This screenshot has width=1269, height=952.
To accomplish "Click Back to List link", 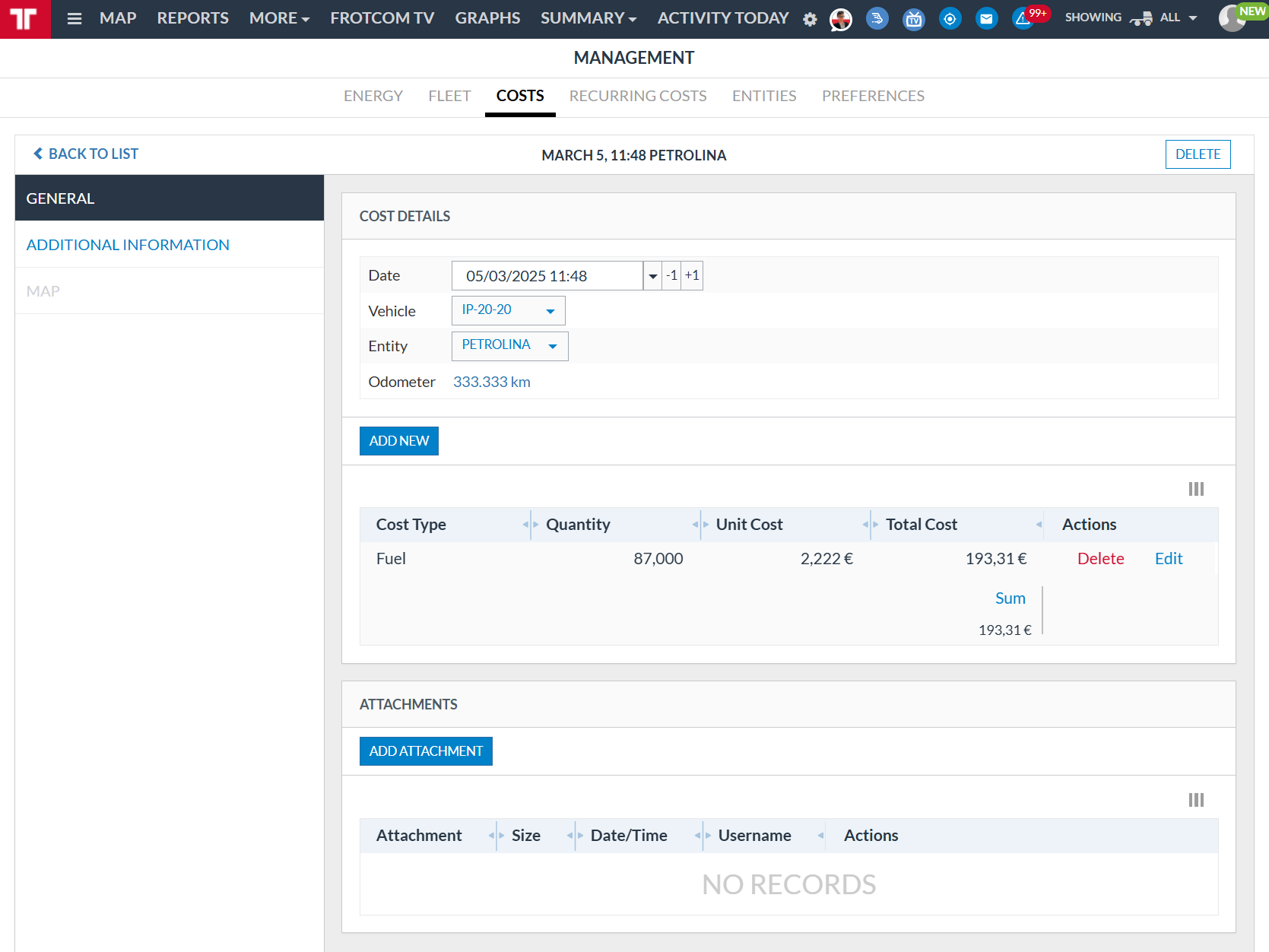I will click(86, 154).
